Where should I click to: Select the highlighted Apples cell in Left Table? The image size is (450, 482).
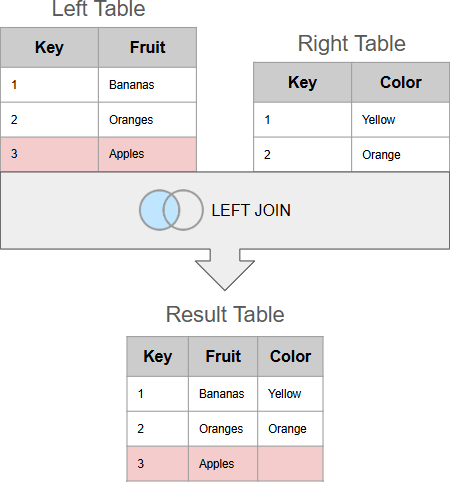click(147, 154)
